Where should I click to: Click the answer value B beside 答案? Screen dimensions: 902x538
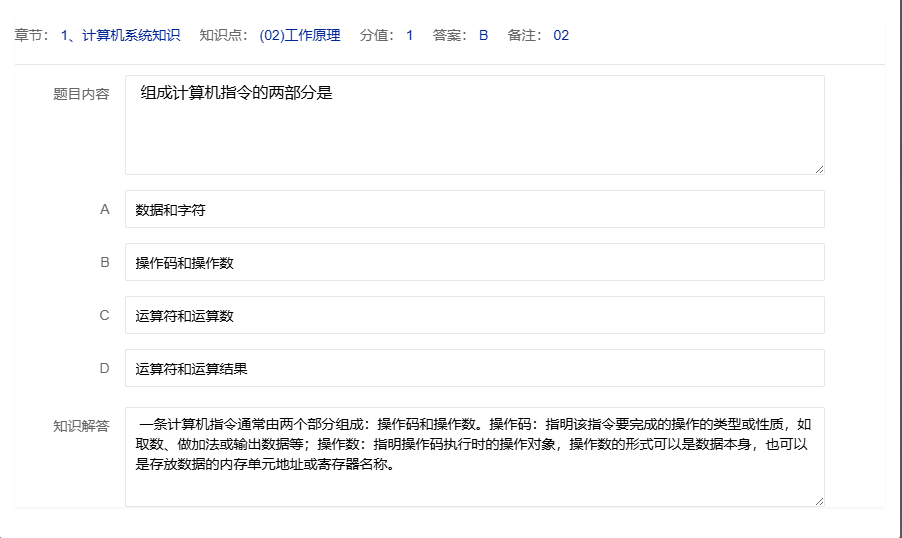click(x=483, y=36)
